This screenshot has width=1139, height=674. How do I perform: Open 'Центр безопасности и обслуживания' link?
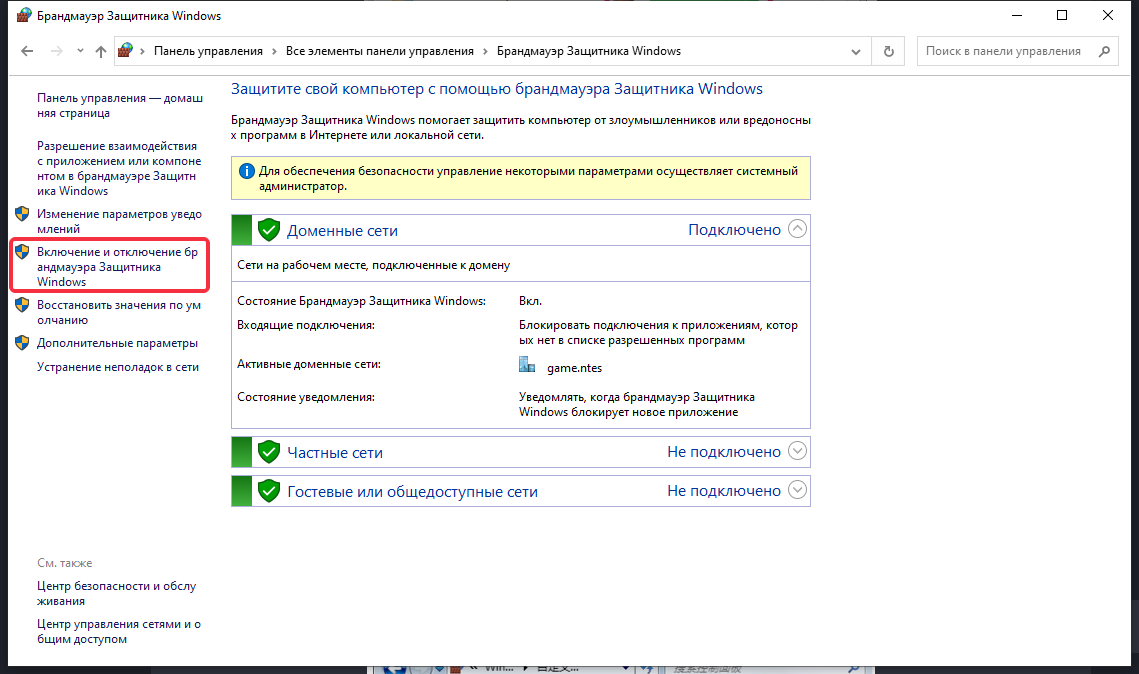pos(116,593)
